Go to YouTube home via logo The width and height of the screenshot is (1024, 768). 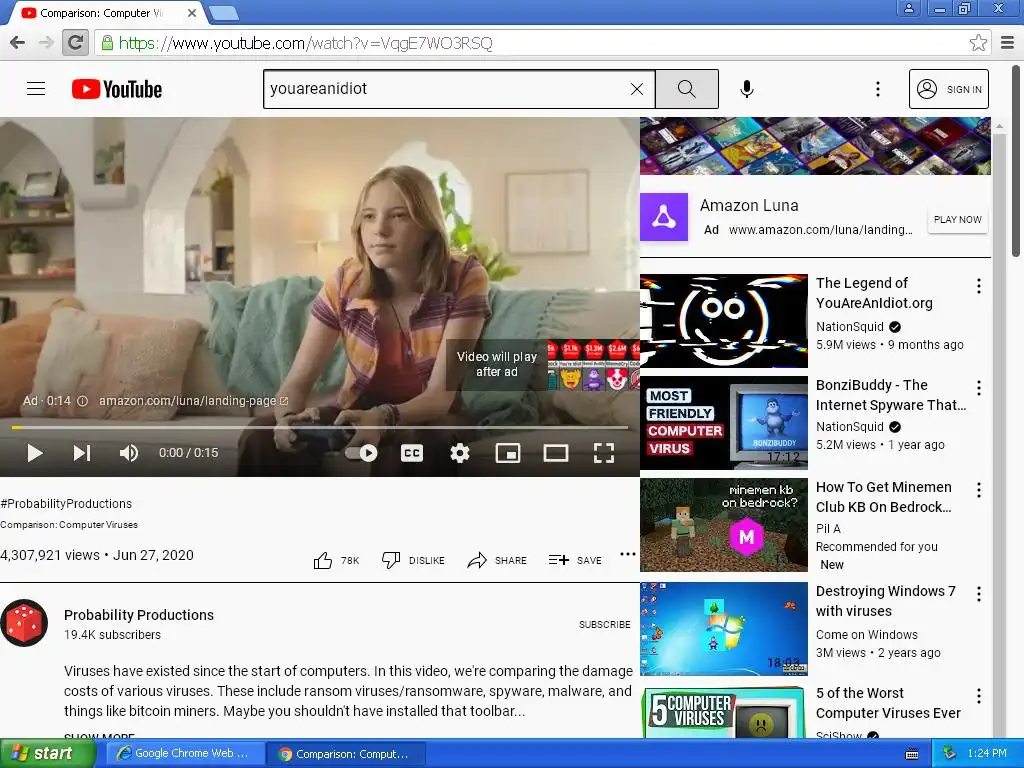(117, 89)
